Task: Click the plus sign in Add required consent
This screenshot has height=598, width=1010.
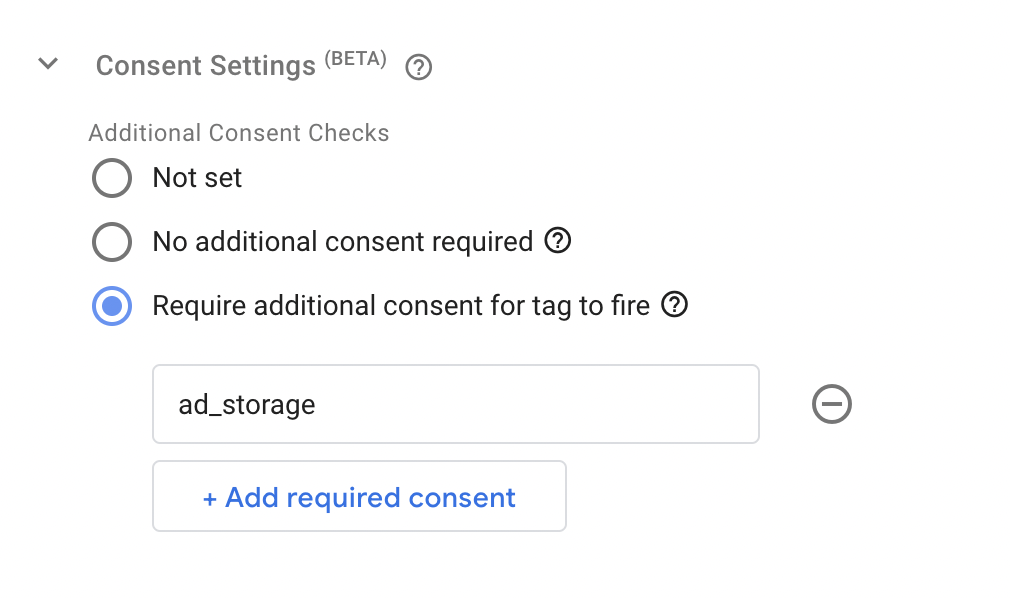Action: (x=209, y=499)
